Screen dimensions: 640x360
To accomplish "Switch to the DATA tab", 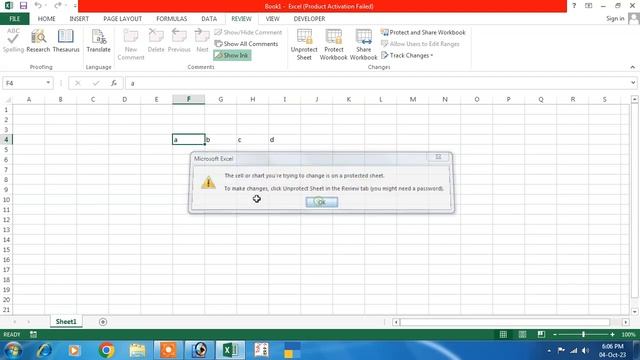I will point(209,19).
